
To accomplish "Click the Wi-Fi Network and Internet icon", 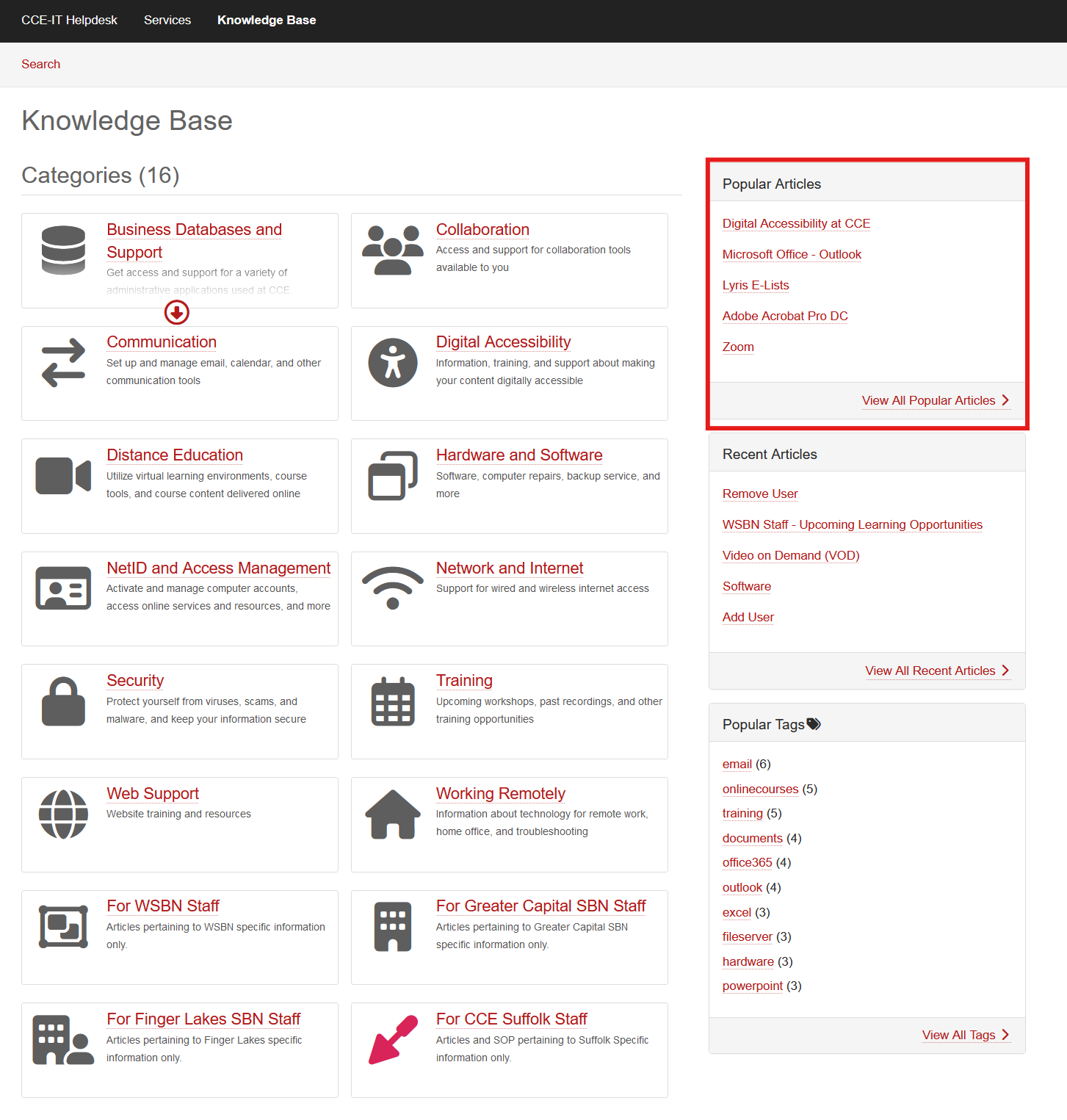I will [x=393, y=588].
